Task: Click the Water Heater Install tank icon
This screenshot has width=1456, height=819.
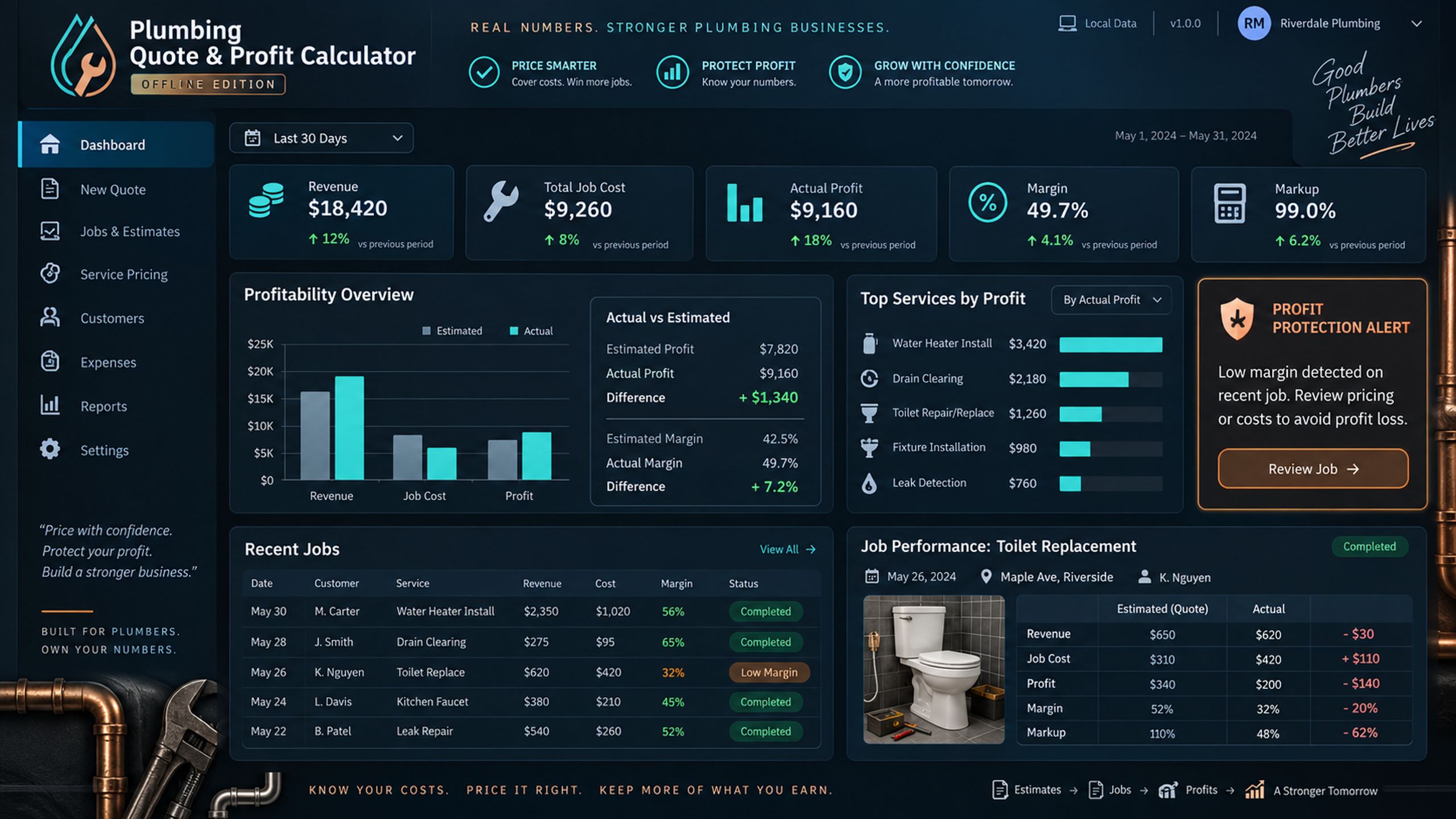Action: click(869, 344)
